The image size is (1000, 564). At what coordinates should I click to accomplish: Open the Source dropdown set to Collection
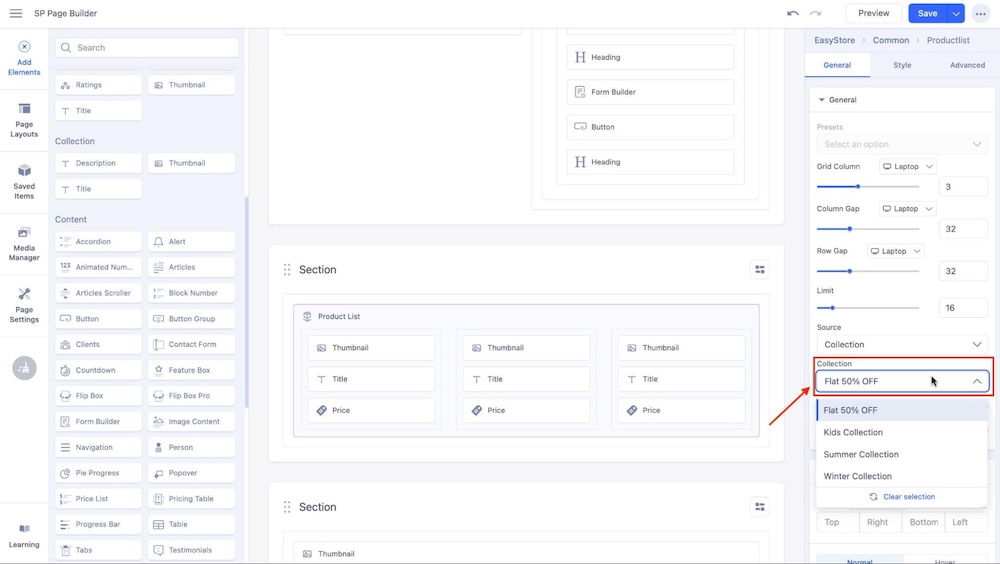[902, 344]
